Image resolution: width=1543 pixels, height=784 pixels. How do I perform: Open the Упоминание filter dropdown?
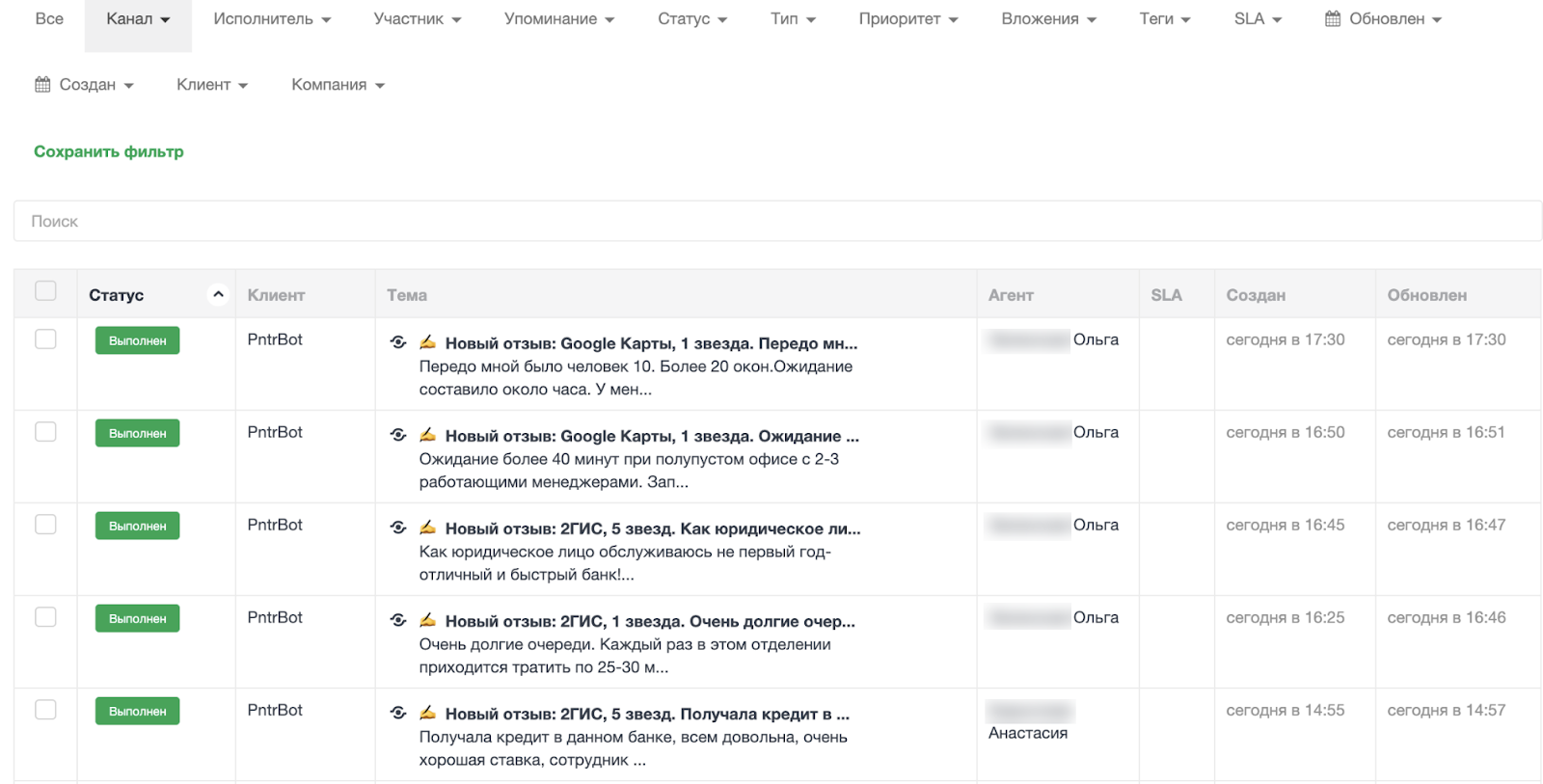coord(559,19)
